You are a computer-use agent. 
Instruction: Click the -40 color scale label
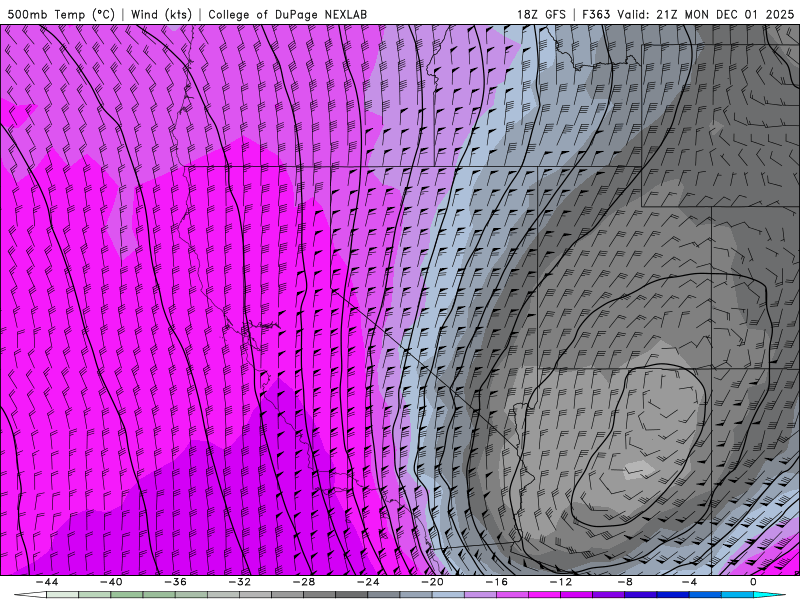coord(111,582)
